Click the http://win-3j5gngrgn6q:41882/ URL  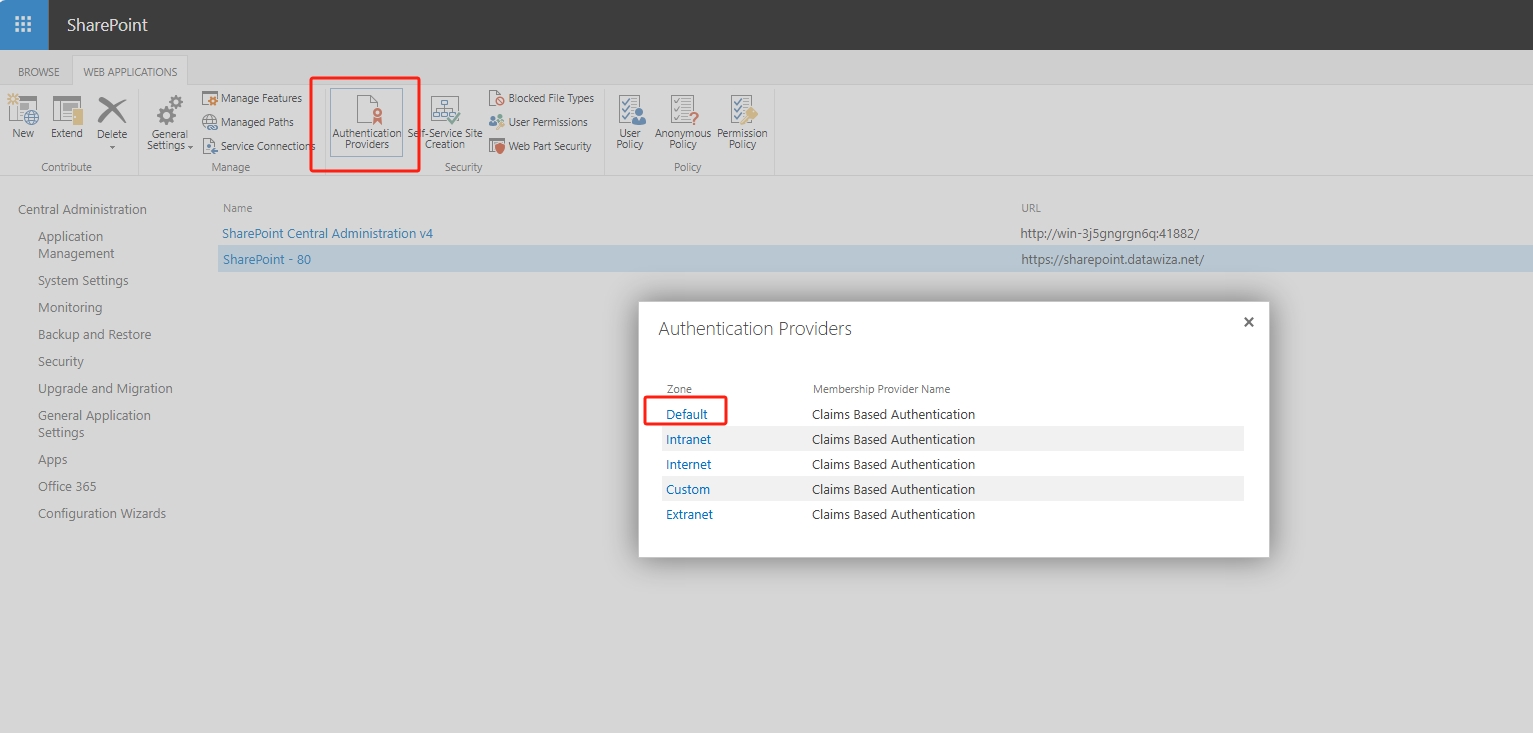pyautogui.click(x=1110, y=233)
